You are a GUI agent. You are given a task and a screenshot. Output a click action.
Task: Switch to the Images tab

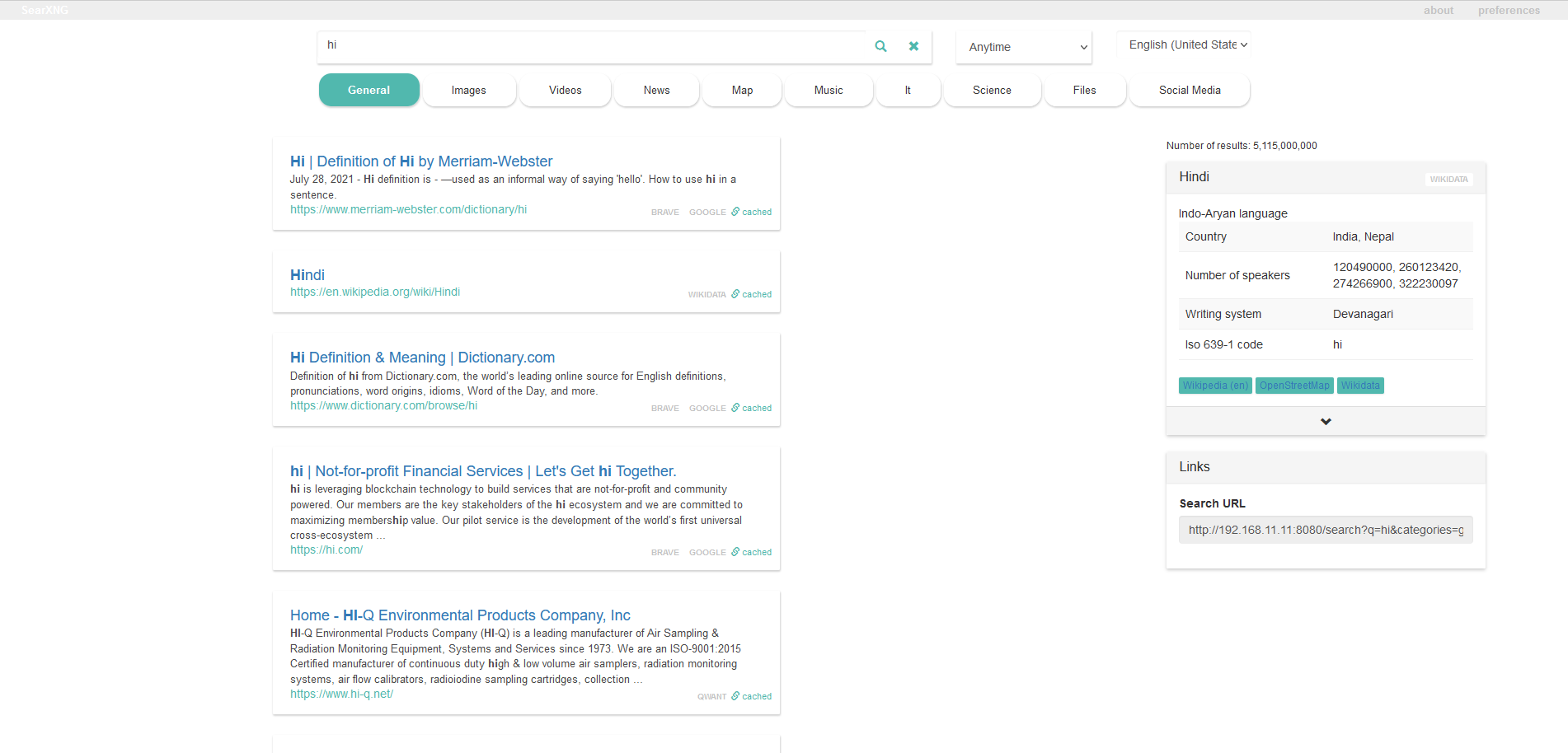point(468,90)
